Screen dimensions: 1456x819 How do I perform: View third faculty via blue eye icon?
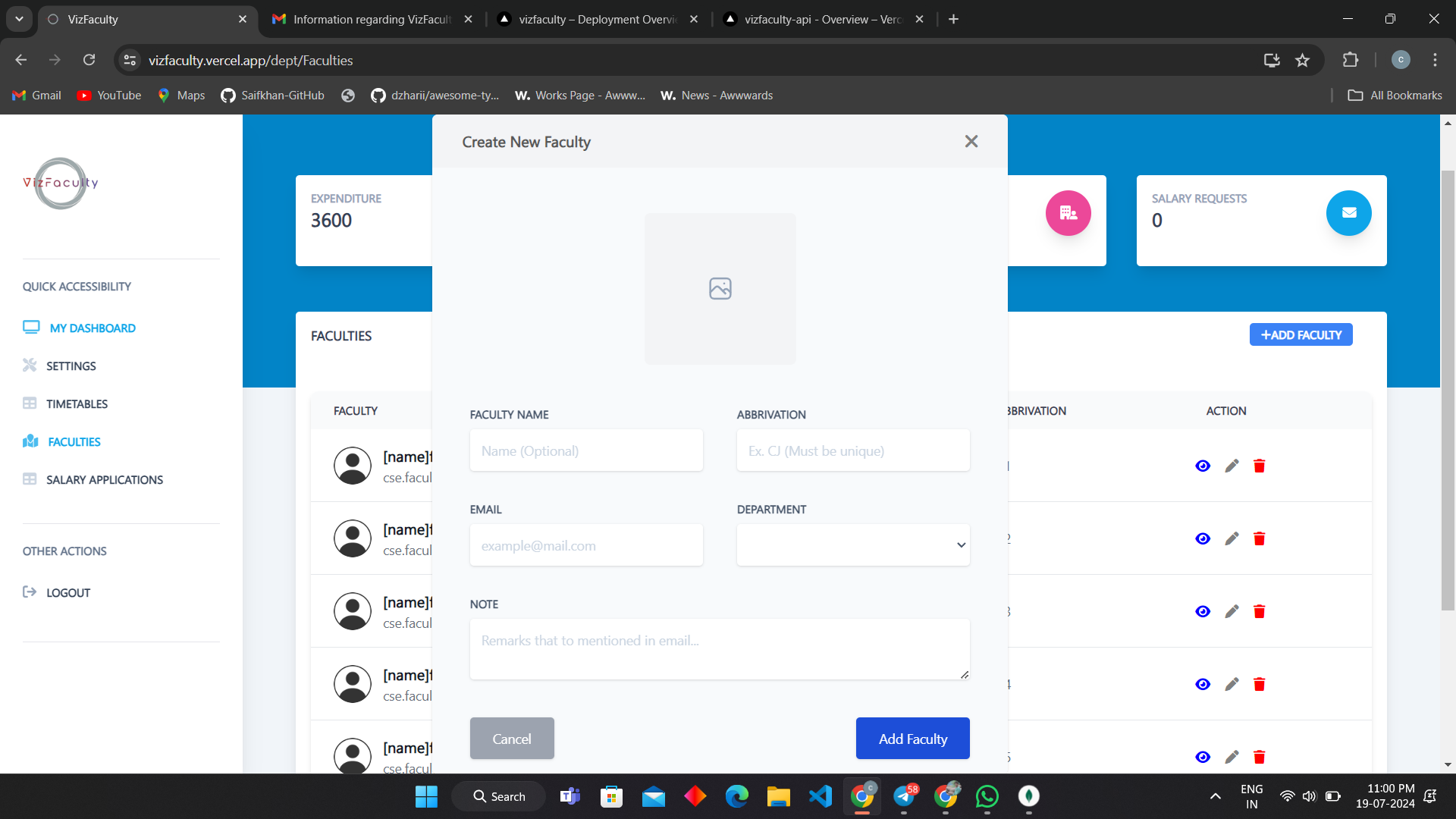[x=1203, y=611]
